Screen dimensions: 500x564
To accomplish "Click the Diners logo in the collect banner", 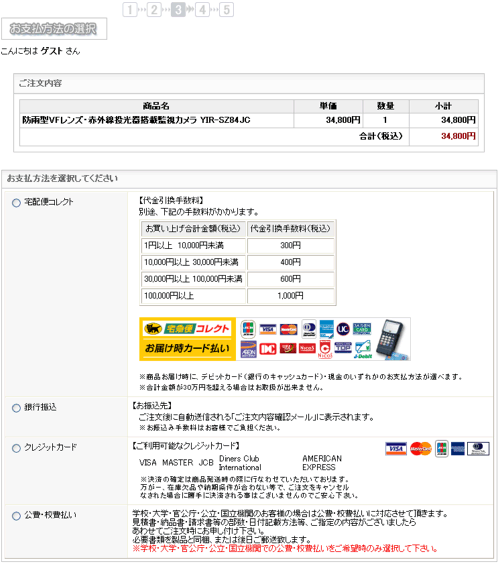I will pos(309,328).
